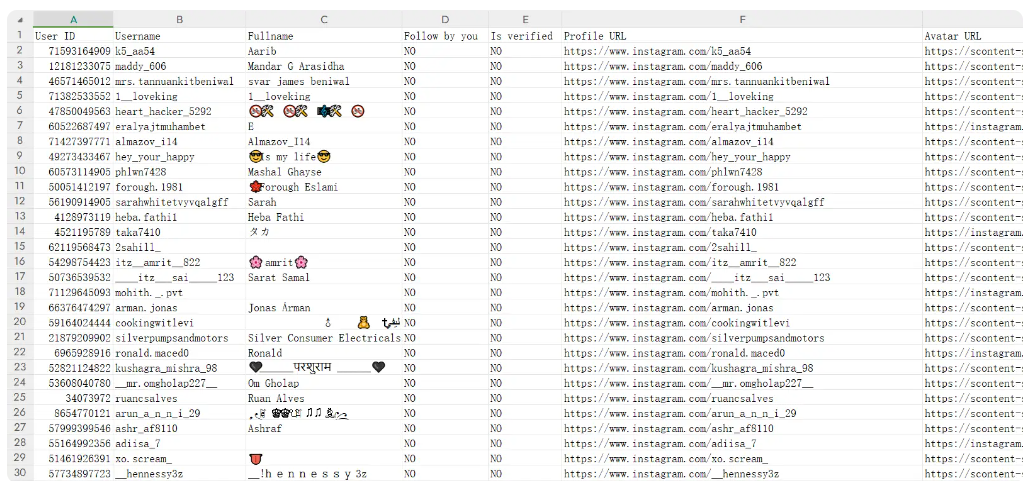This screenshot has height=481, width=1026.
Task: Select username cell 'cookingwitlevi'
Action: tap(179, 323)
